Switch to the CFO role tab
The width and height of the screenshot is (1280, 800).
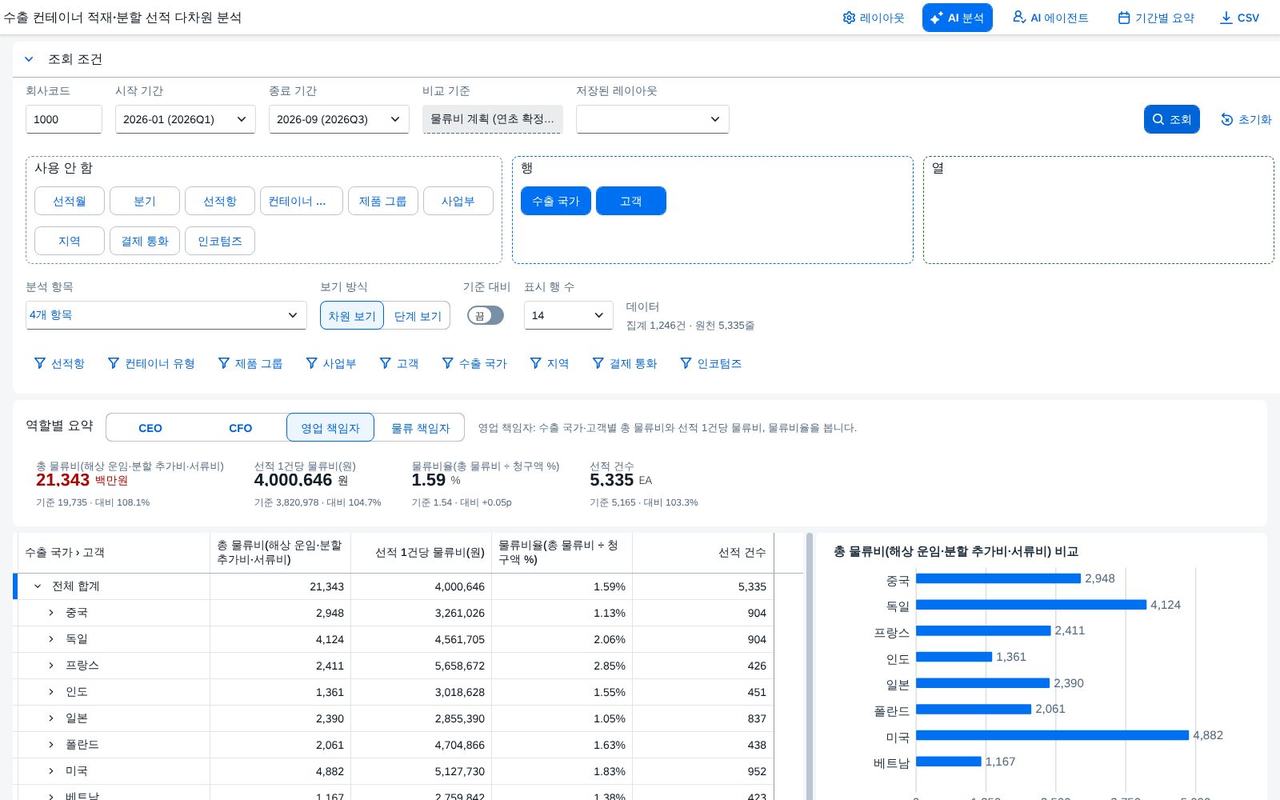click(x=240, y=428)
